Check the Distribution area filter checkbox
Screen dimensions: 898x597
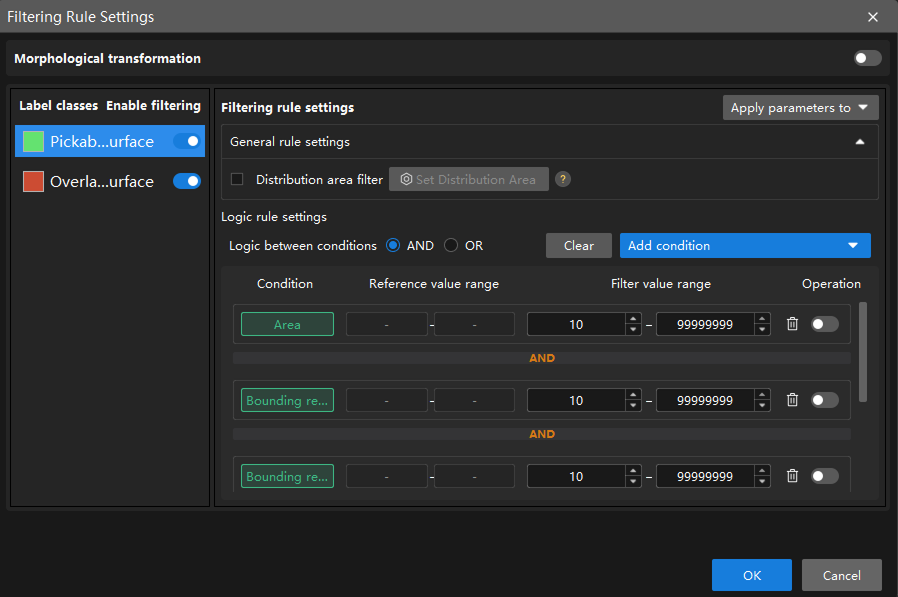pyautogui.click(x=237, y=179)
